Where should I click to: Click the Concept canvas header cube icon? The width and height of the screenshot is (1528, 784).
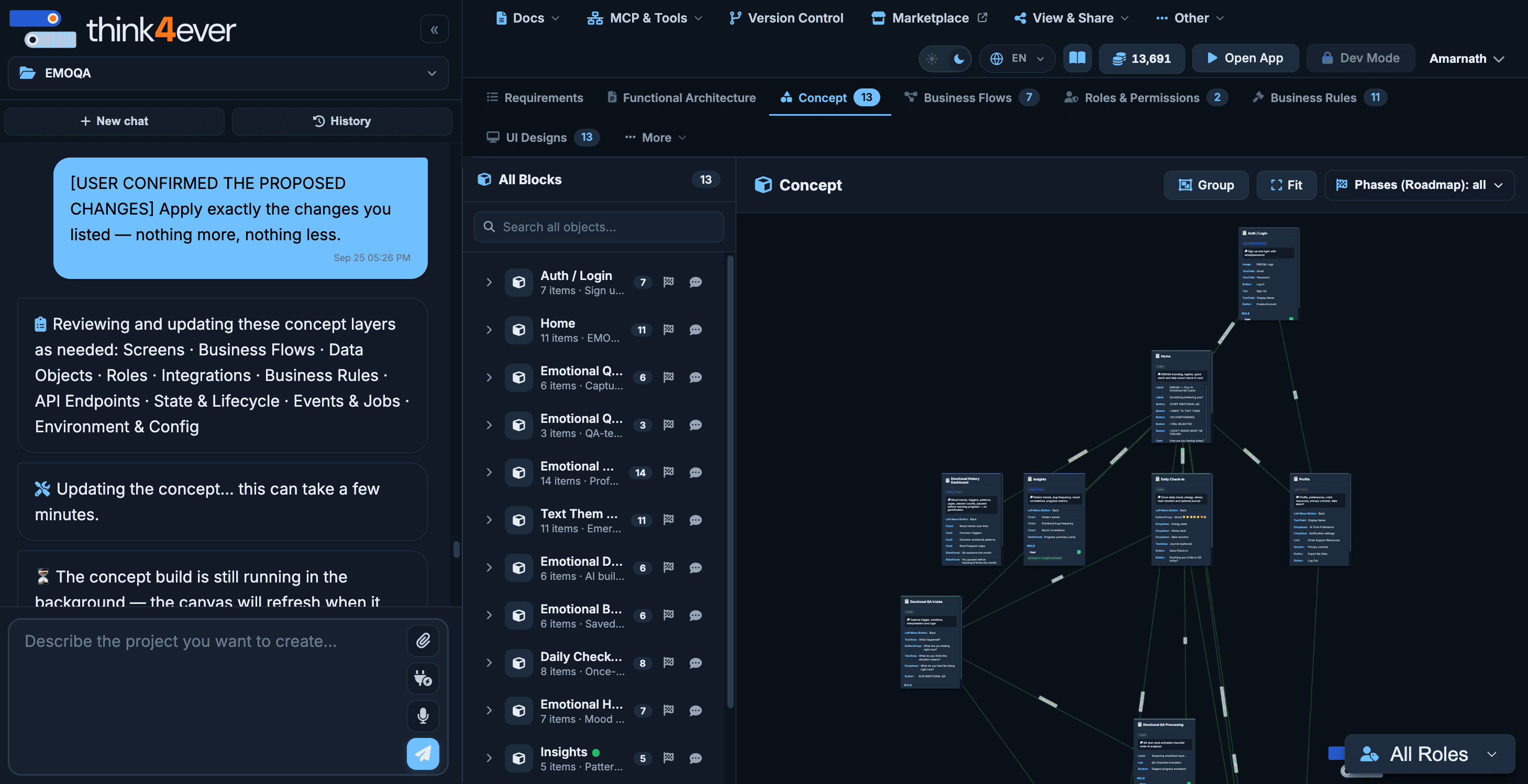pyautogui.click(x=763, y=185)
